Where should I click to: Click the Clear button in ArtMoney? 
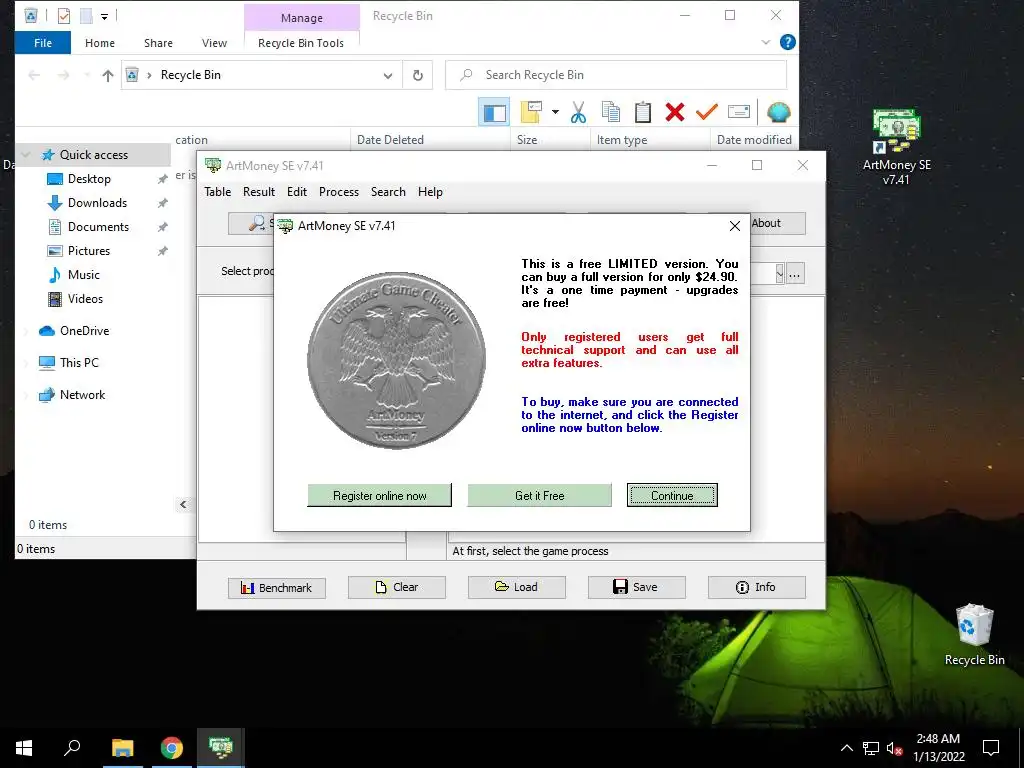pyautogui.click(x=396, y=587)
